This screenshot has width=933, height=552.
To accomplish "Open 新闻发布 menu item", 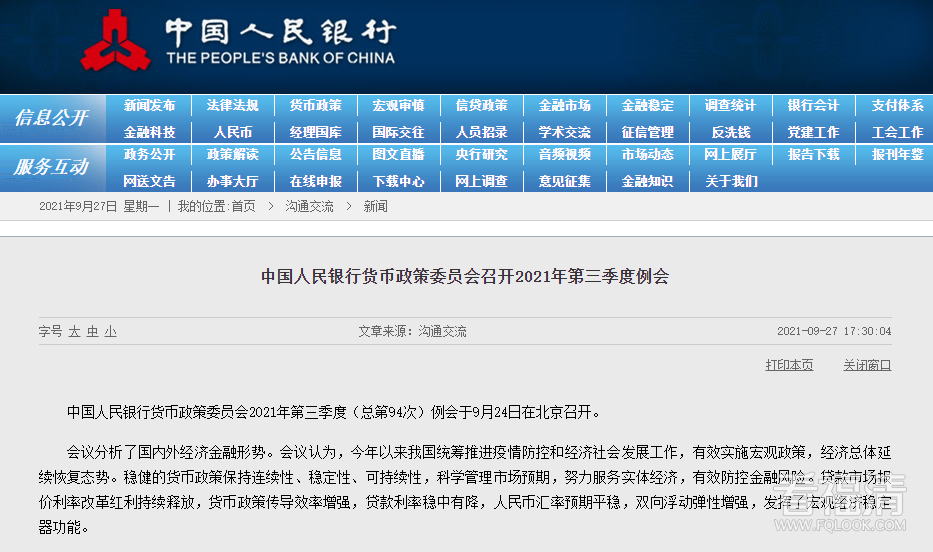I will pyautogui.click(x=149, y=106).
